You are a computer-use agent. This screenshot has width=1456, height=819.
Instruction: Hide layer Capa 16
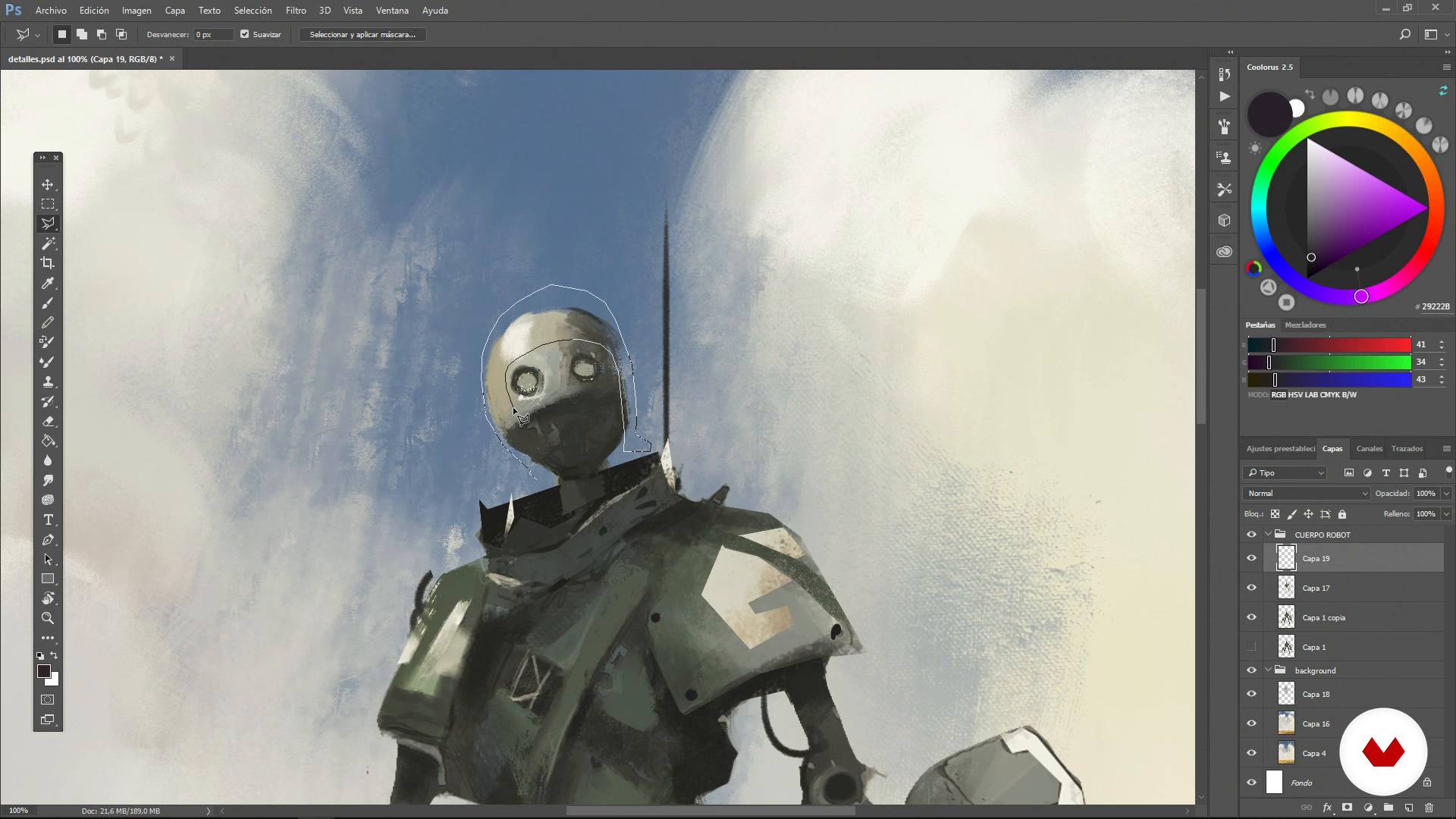click(x=1251, y=723)
